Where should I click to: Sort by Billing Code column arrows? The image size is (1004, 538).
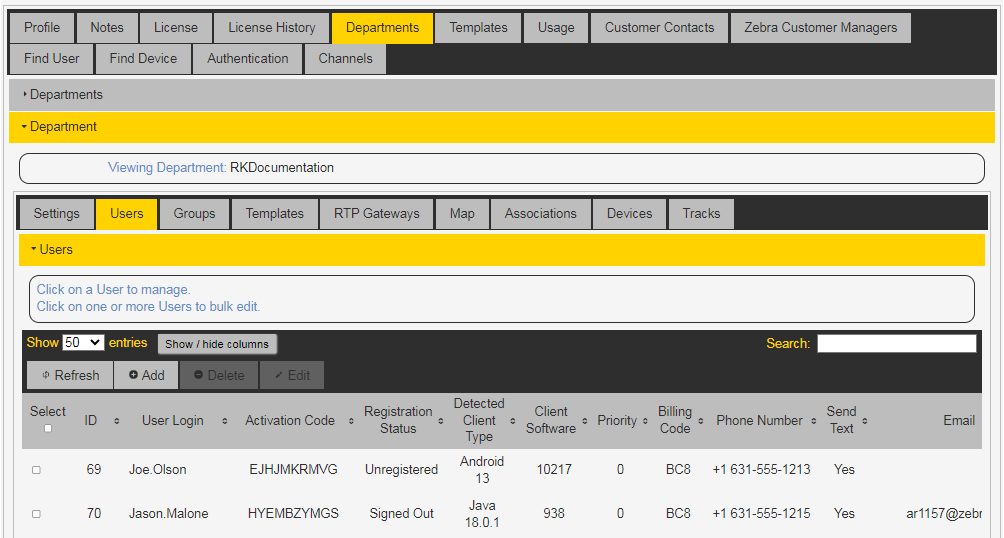coord(700,421)
